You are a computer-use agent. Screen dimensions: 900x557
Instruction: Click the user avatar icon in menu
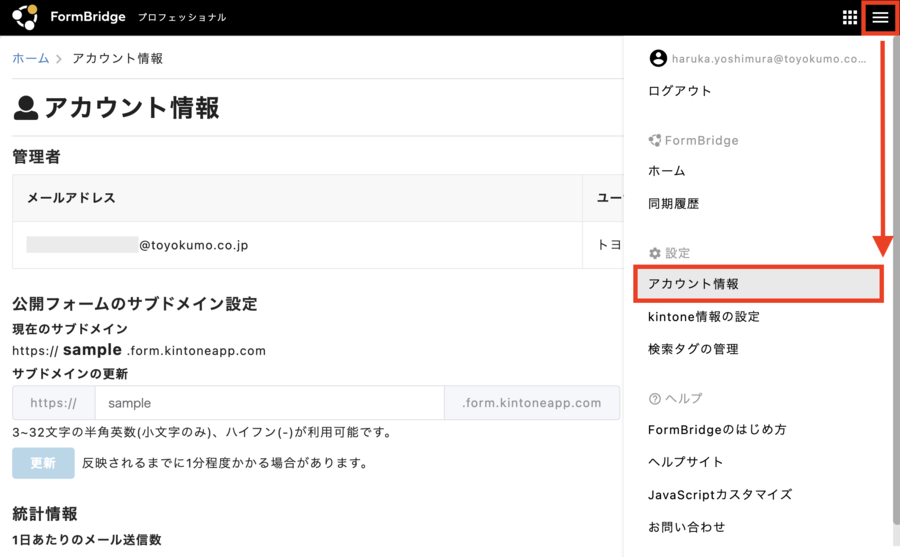pos(658,58)
